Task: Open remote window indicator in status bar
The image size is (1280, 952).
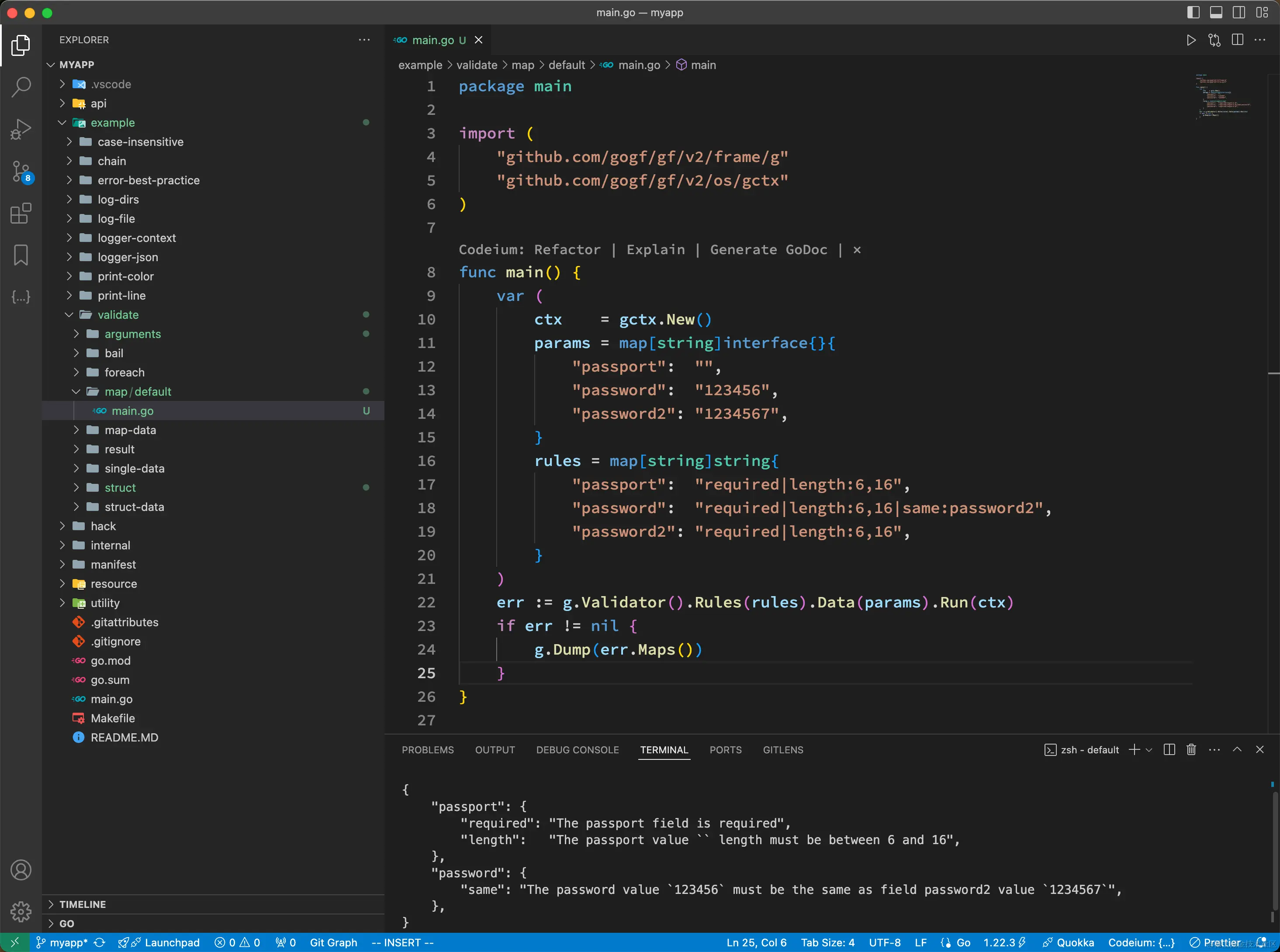Action: 14,942
